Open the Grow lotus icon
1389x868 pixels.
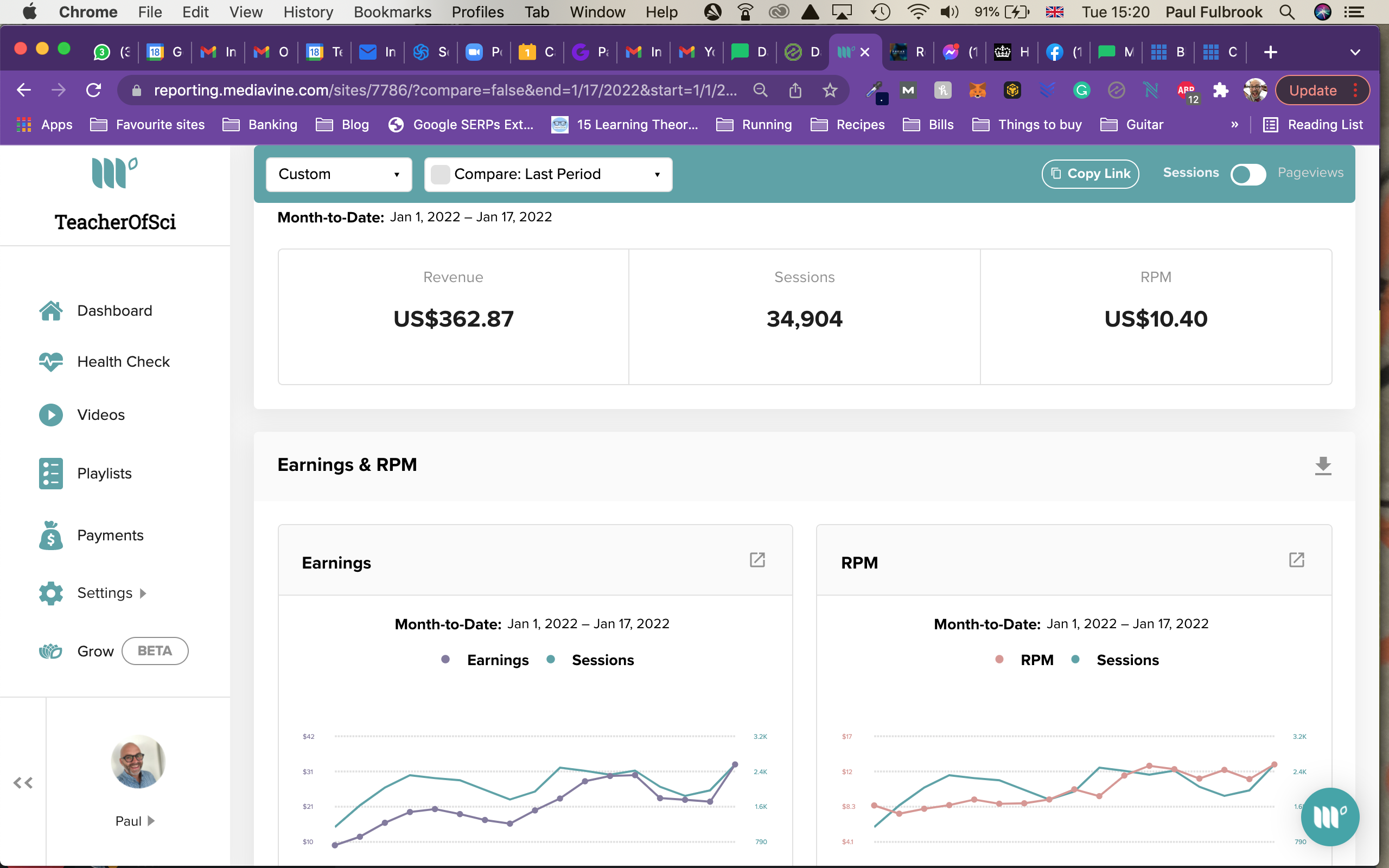[50, 651]
